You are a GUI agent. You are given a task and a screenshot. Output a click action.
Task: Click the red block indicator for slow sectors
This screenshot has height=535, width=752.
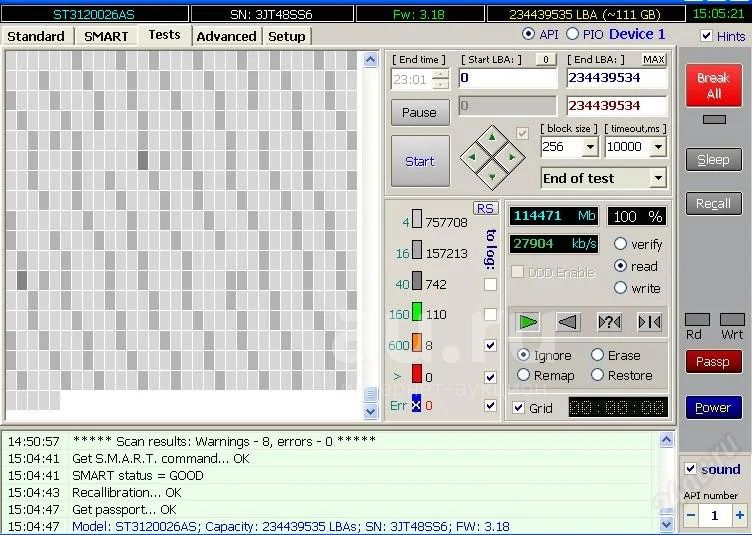coord(417,374)
